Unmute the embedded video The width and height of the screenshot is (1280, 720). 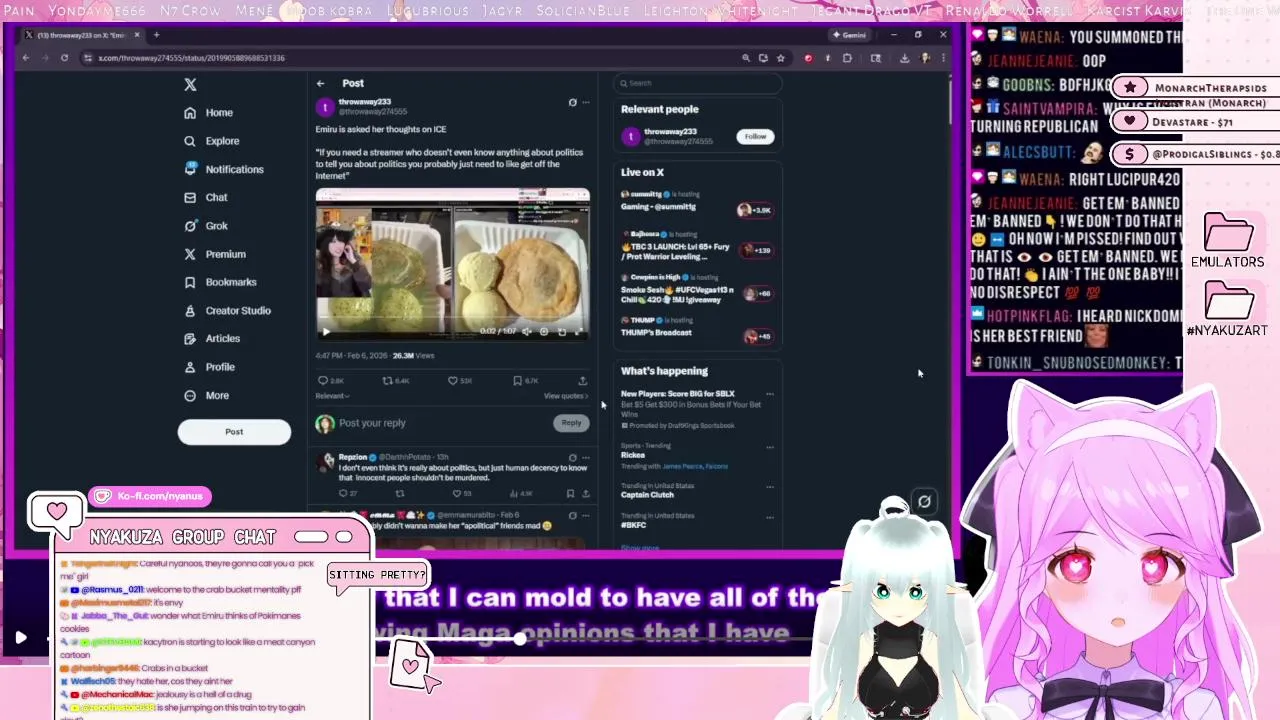pos(527,331)
